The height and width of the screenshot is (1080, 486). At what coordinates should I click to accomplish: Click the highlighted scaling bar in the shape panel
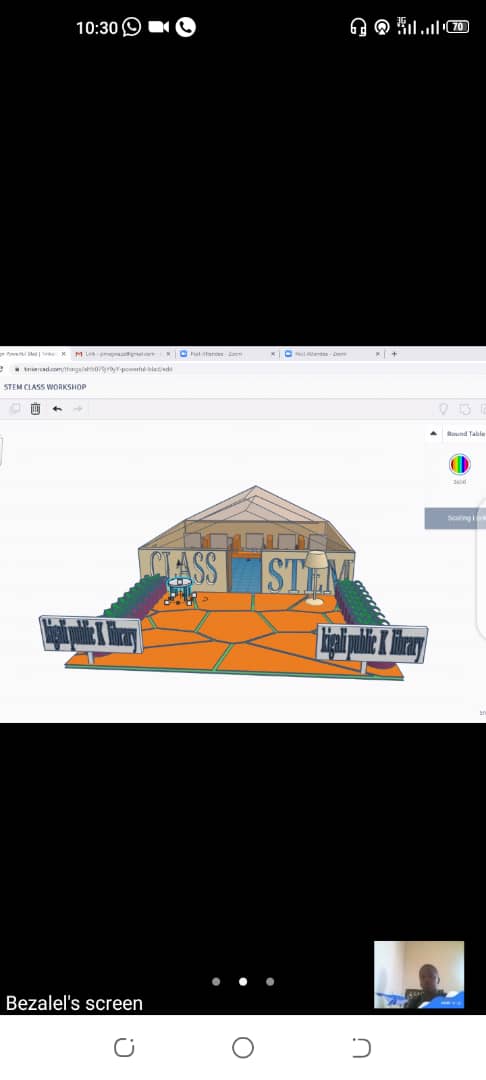pos(455,518)
